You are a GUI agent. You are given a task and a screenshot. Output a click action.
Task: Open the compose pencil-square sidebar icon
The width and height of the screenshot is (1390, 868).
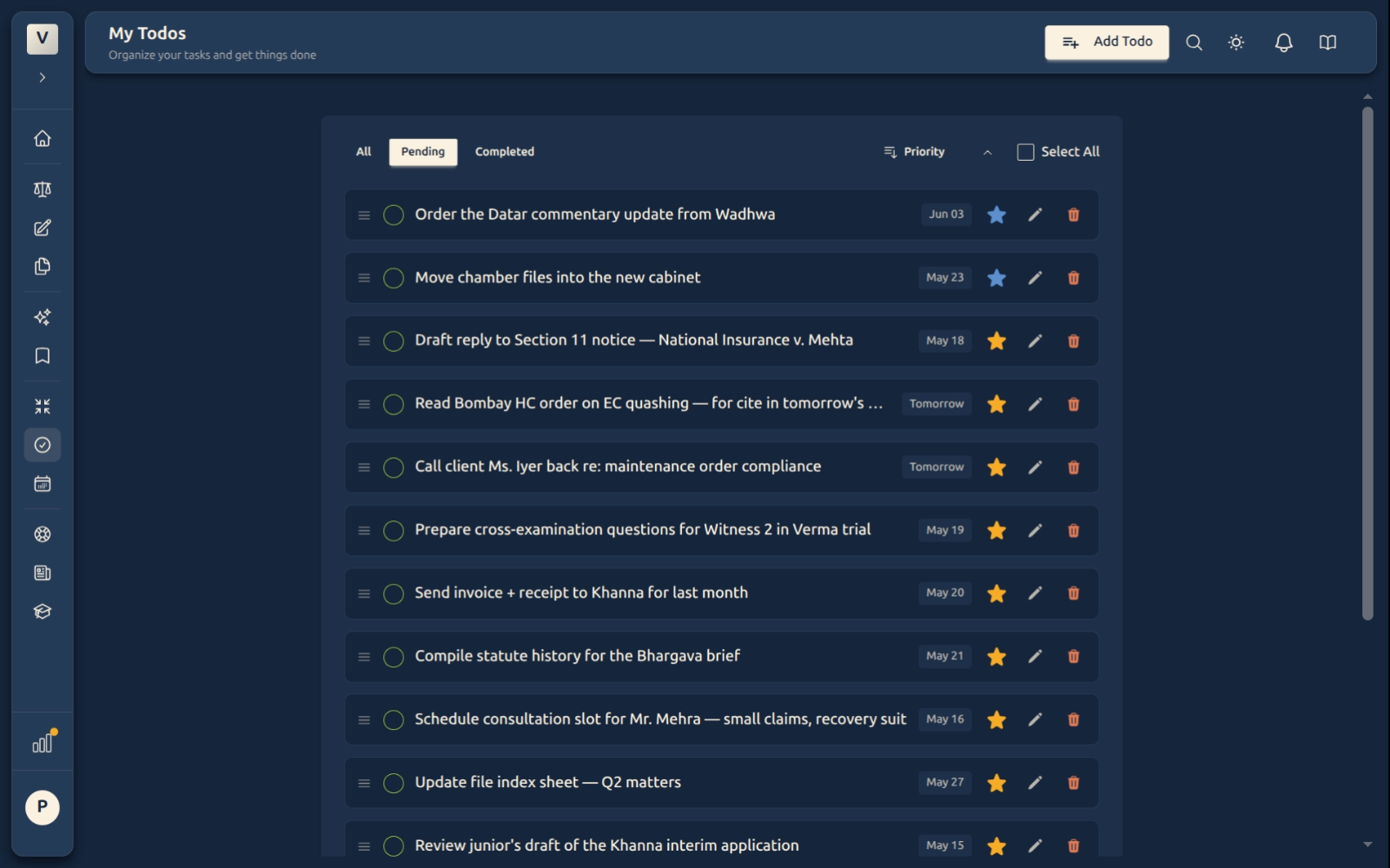click(42, 228)
